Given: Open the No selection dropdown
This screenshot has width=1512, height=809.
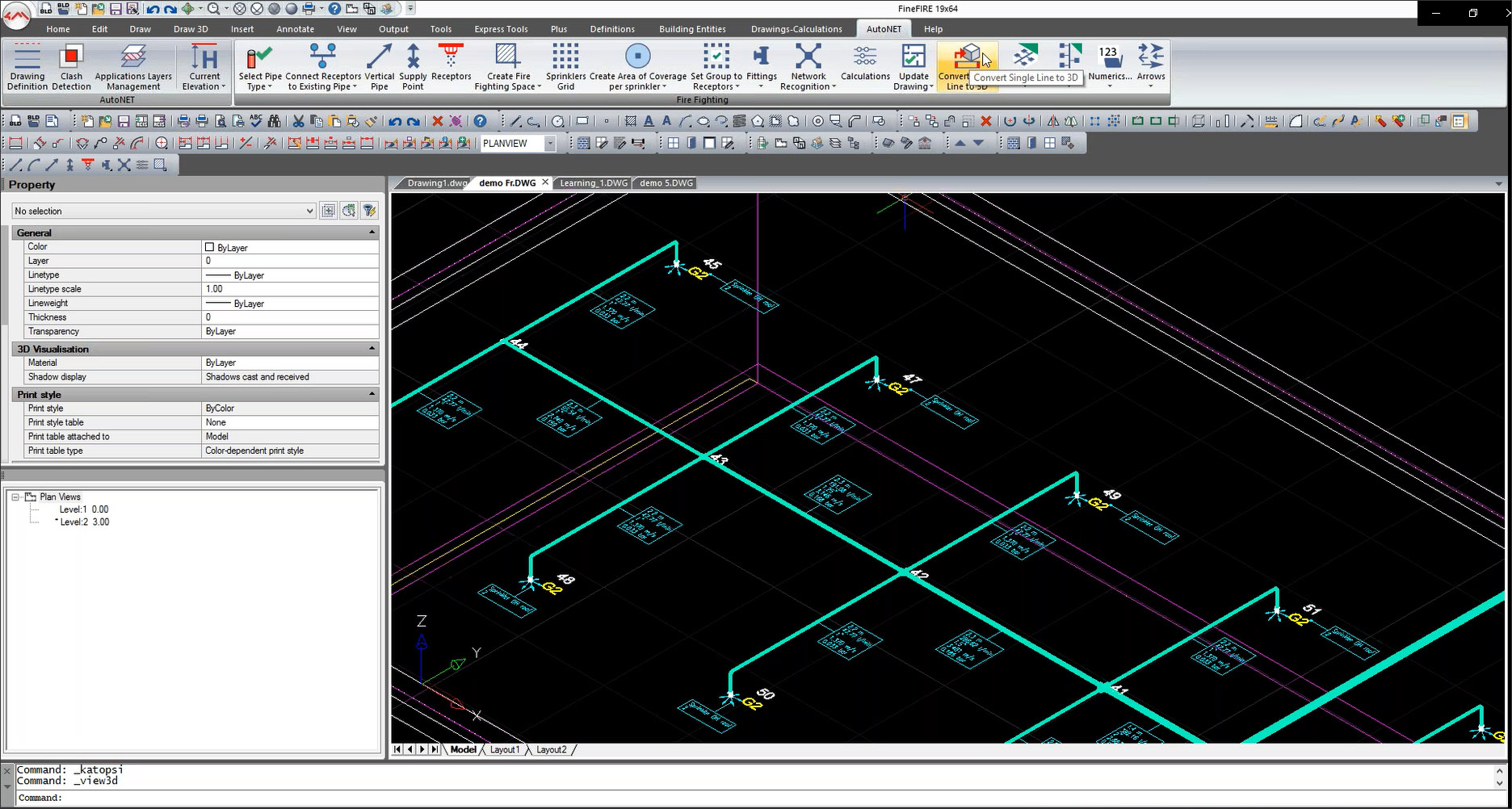Looking at the screenshot, I should click(x=309, y=211).
